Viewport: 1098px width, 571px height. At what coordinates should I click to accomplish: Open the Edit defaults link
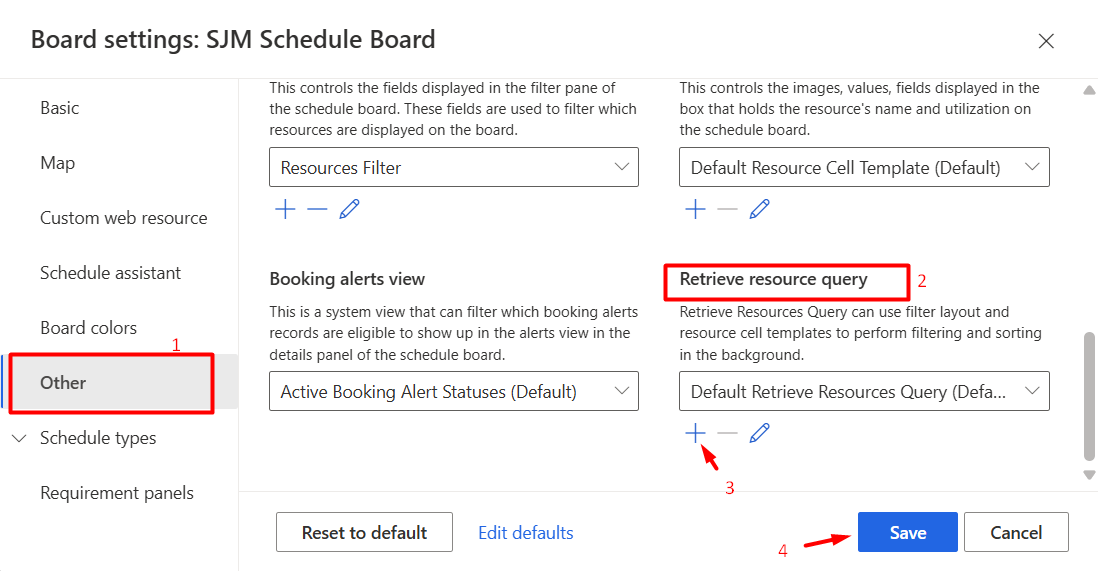[x=526, y=533]
